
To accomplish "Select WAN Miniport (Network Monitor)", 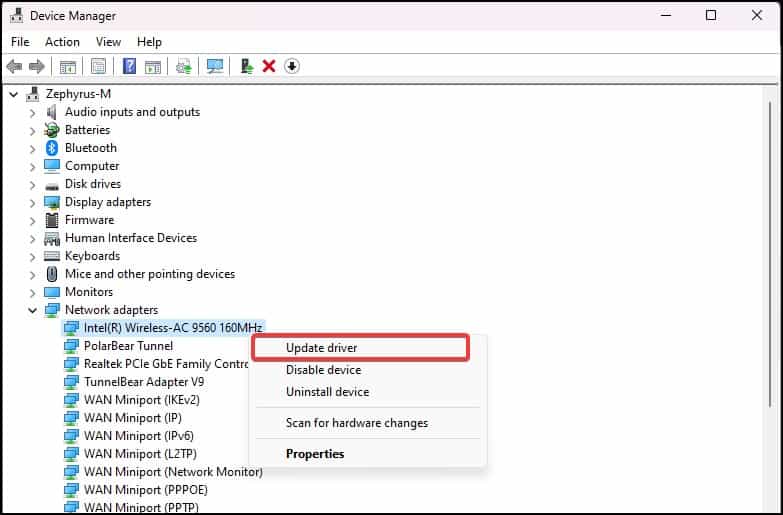I will pyautogui.click(x=173, y=472).
